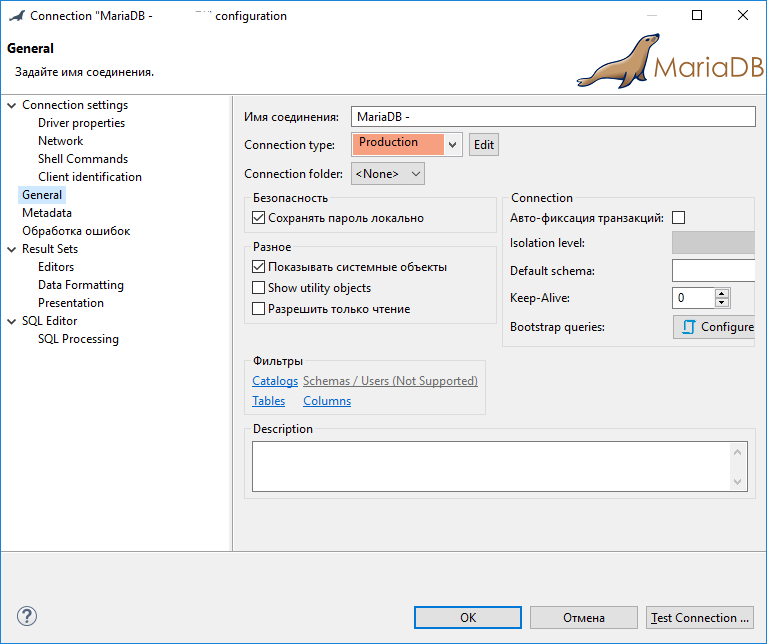Open Client identification page
This screenshot has width=767, height=644.
[x=90, y=177]
